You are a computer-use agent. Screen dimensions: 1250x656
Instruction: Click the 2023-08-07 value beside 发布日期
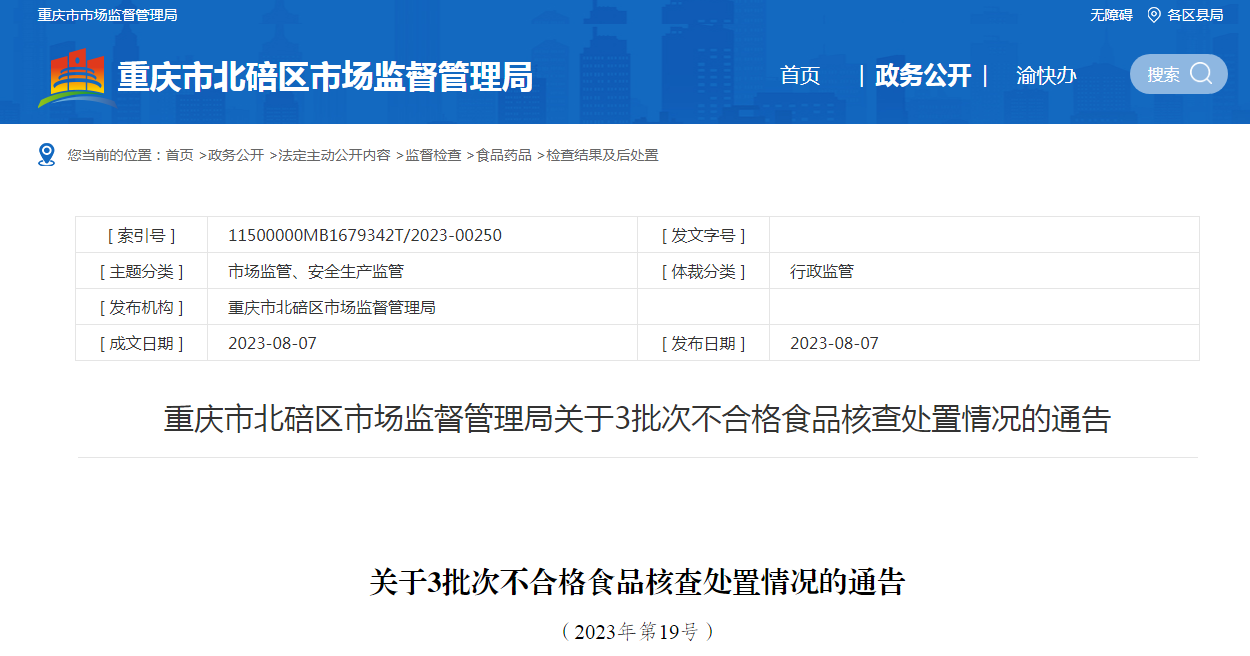pyautogui.click(x=834, y=343)
